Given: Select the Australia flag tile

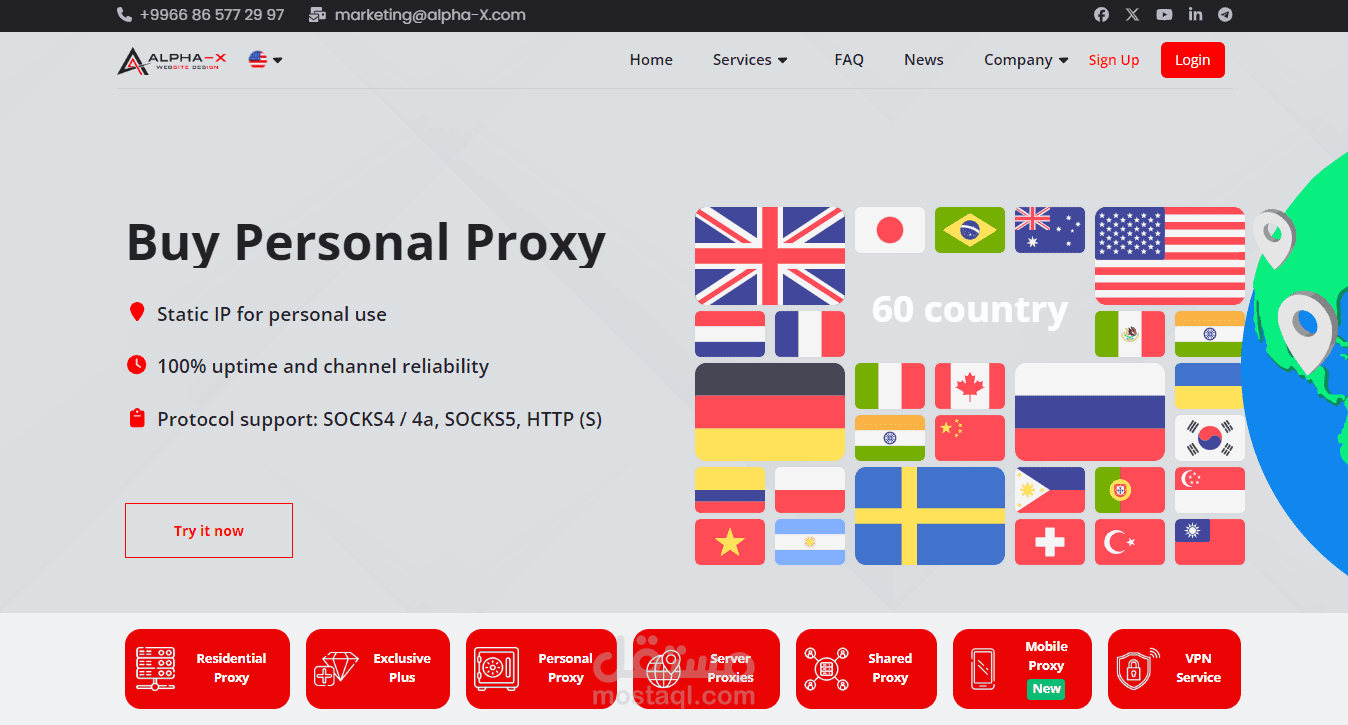Looking at the screenshot, I should [1050, 230].
